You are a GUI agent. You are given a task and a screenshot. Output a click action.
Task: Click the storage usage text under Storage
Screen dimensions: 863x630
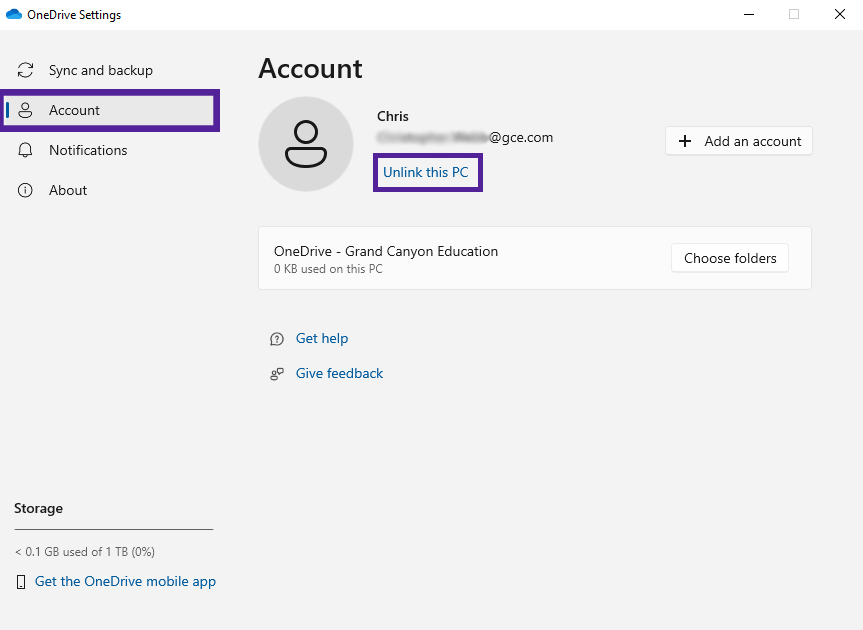[x=85, y=552]
